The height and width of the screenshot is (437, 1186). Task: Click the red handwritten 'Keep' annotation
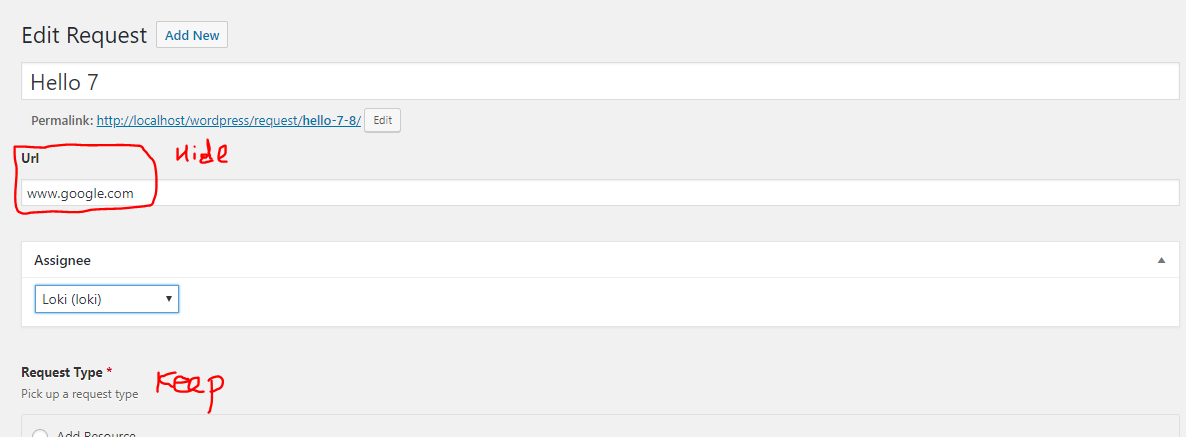[x=189, y=386]
